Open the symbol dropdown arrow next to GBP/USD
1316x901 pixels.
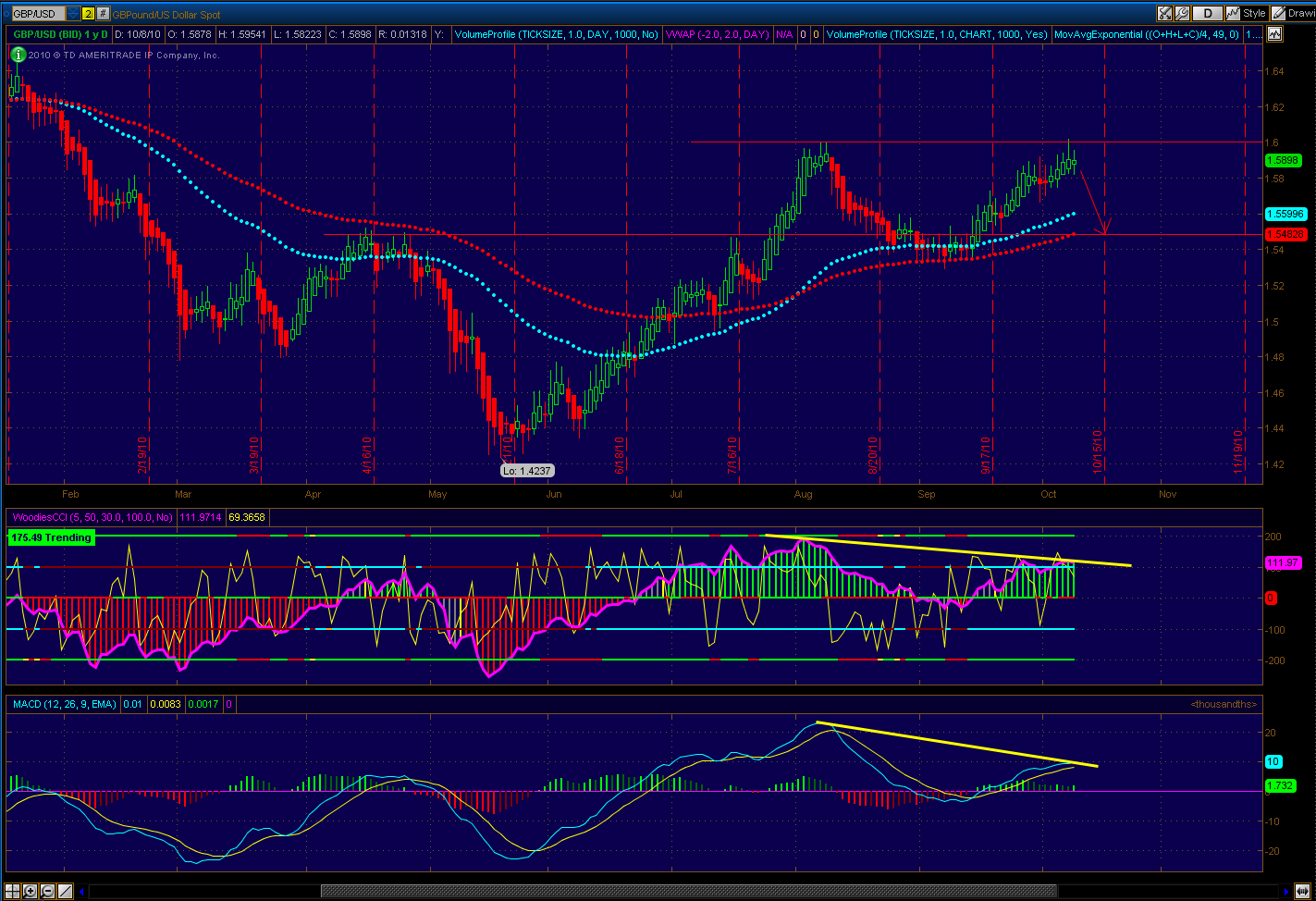(x=73, y=14)
